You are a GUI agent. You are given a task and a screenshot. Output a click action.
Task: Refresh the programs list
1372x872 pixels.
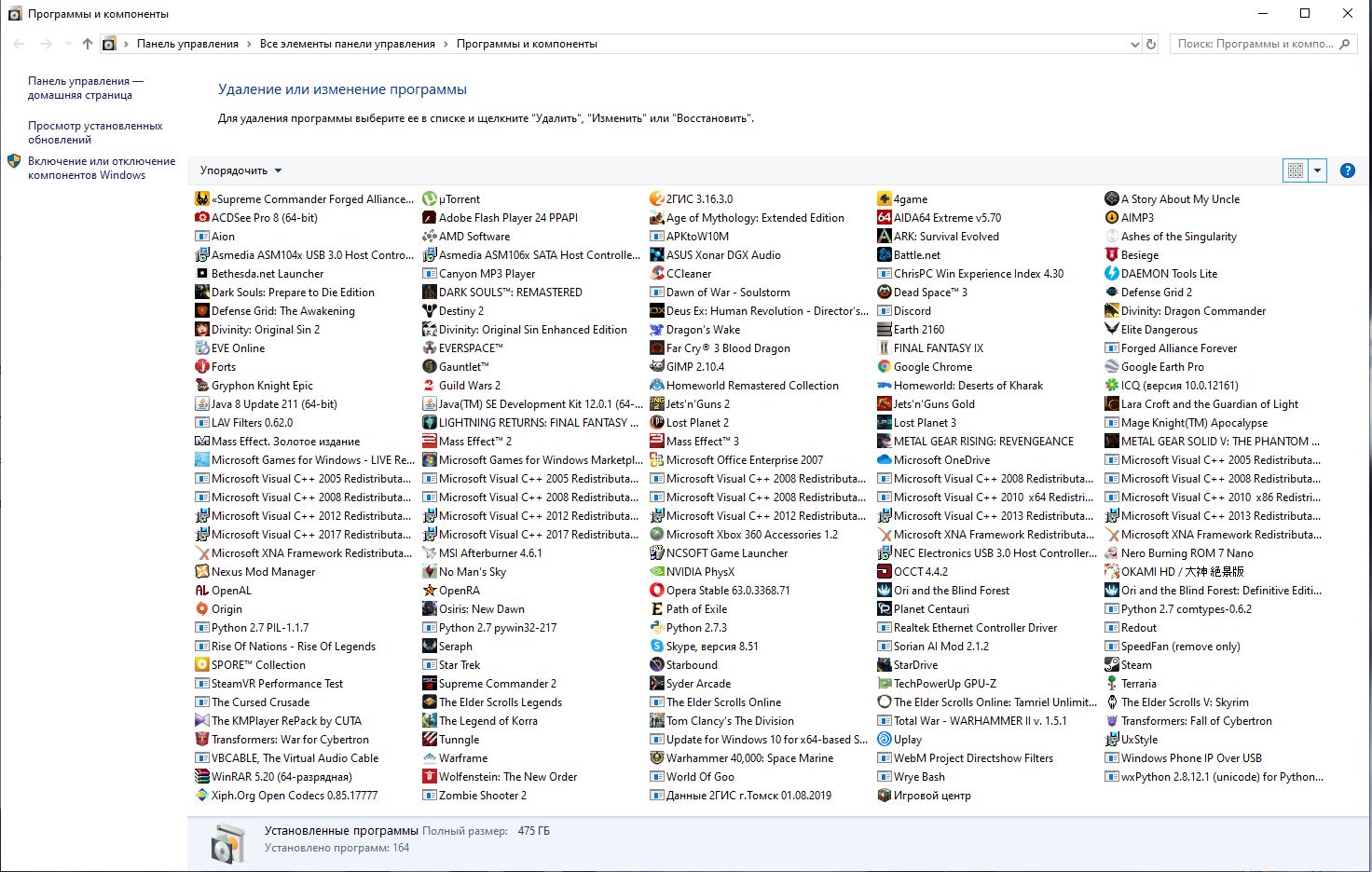tap(1151, 44)
